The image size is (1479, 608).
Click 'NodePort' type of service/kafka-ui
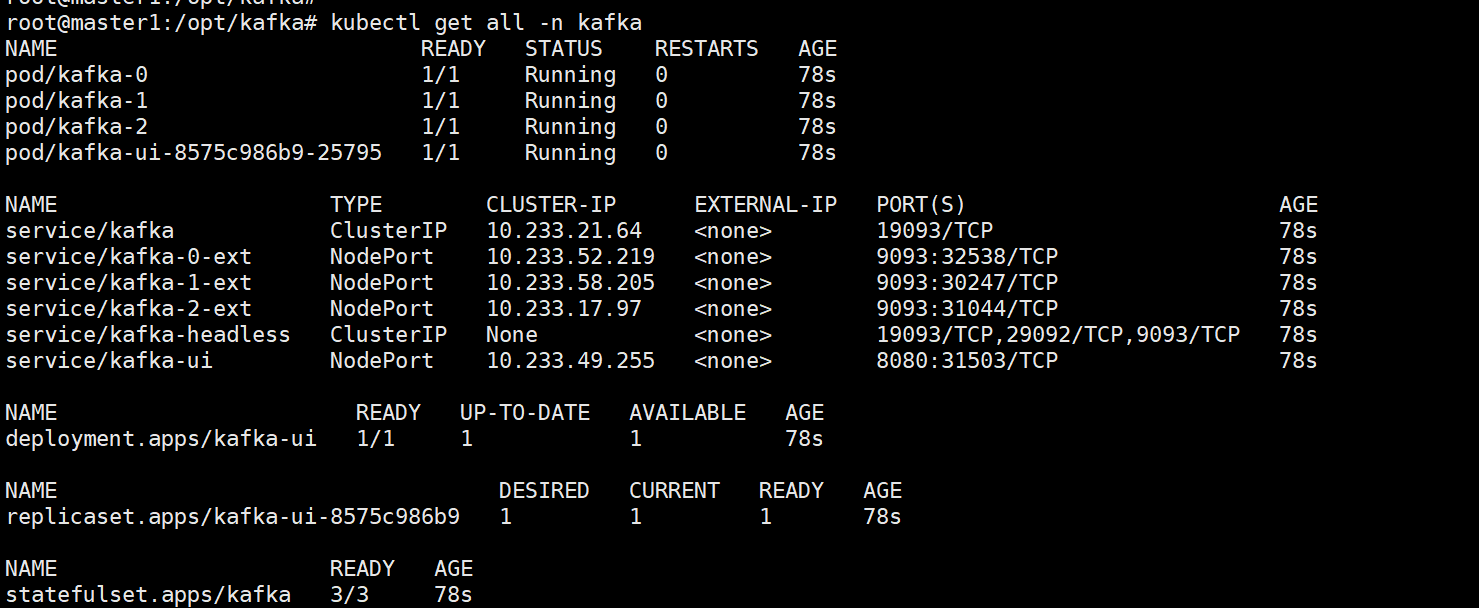(x=382, y=361)
